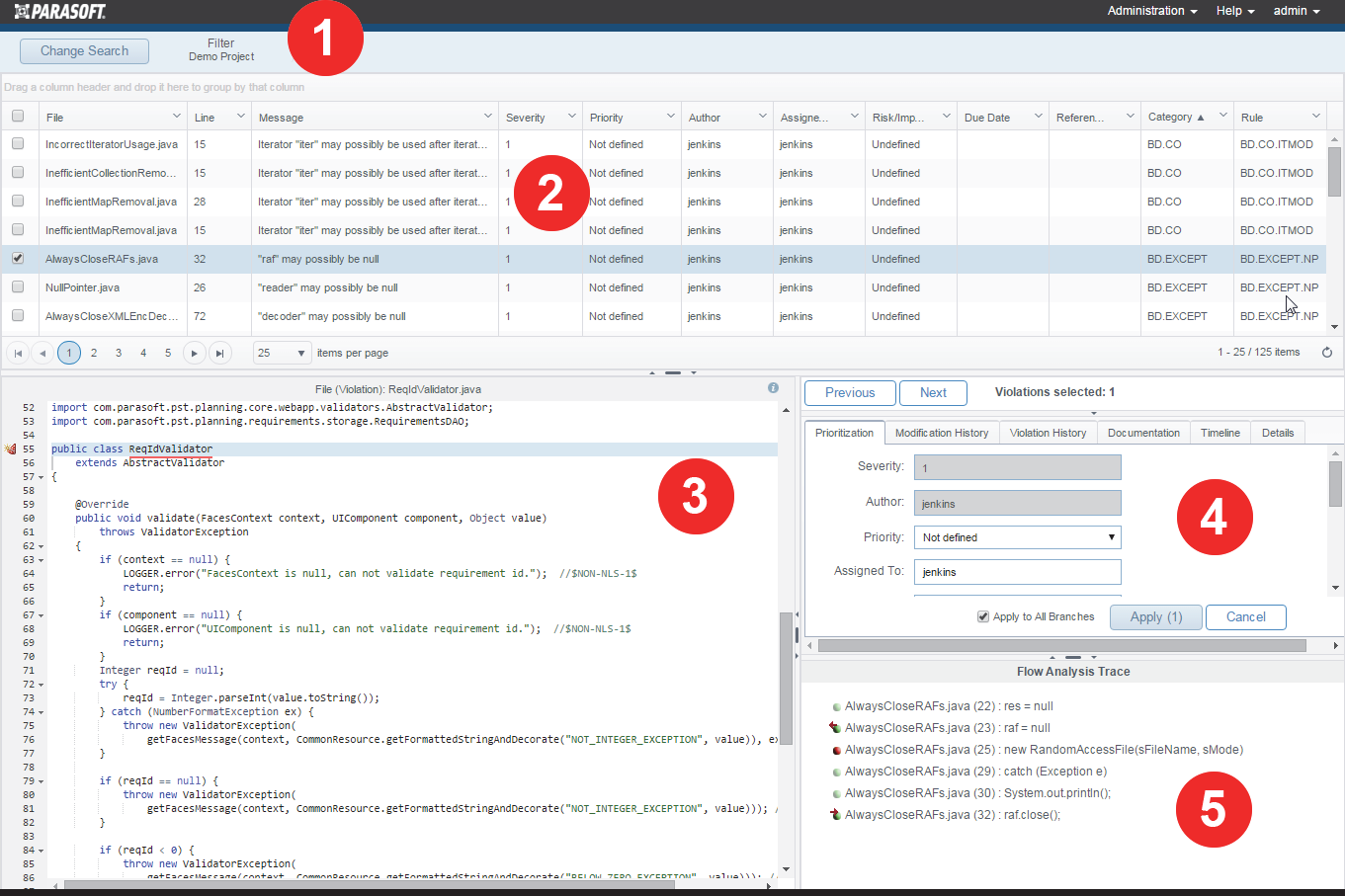Image resolution: width=1345 pixels, height=896 pixels.
Task: Open the Rule column header menu
Action: [x=1316, y=117]
